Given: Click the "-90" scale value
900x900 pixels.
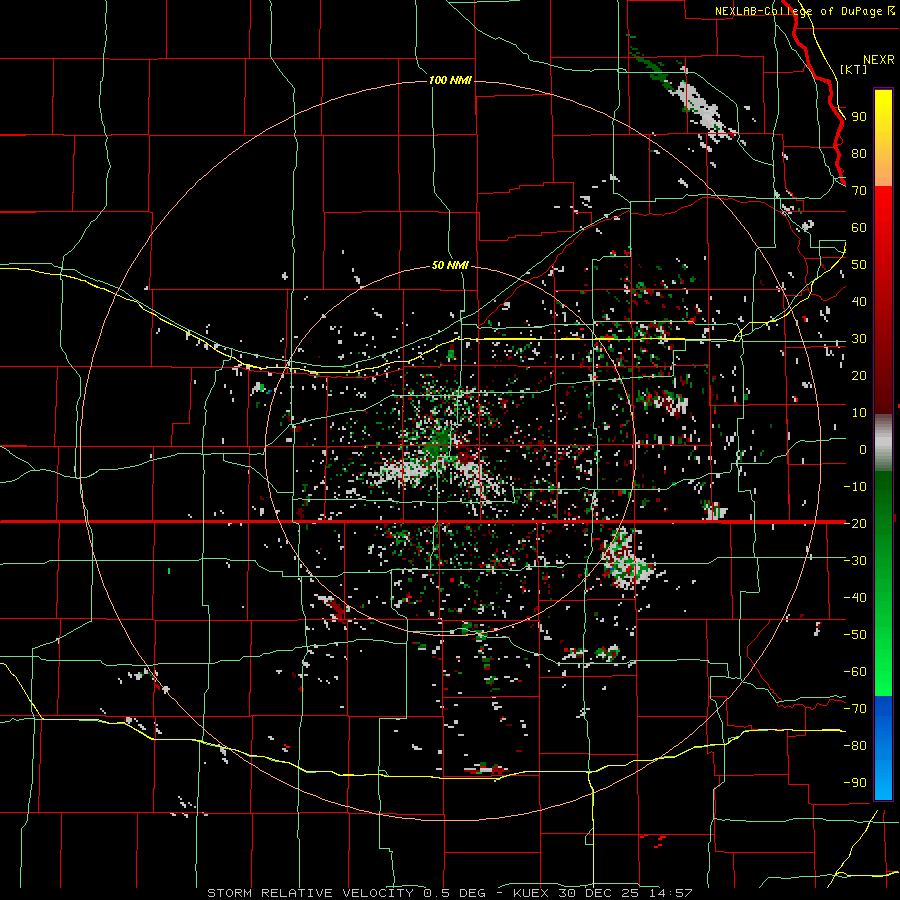Looking at the screenshot, I should tap(855, 783).
